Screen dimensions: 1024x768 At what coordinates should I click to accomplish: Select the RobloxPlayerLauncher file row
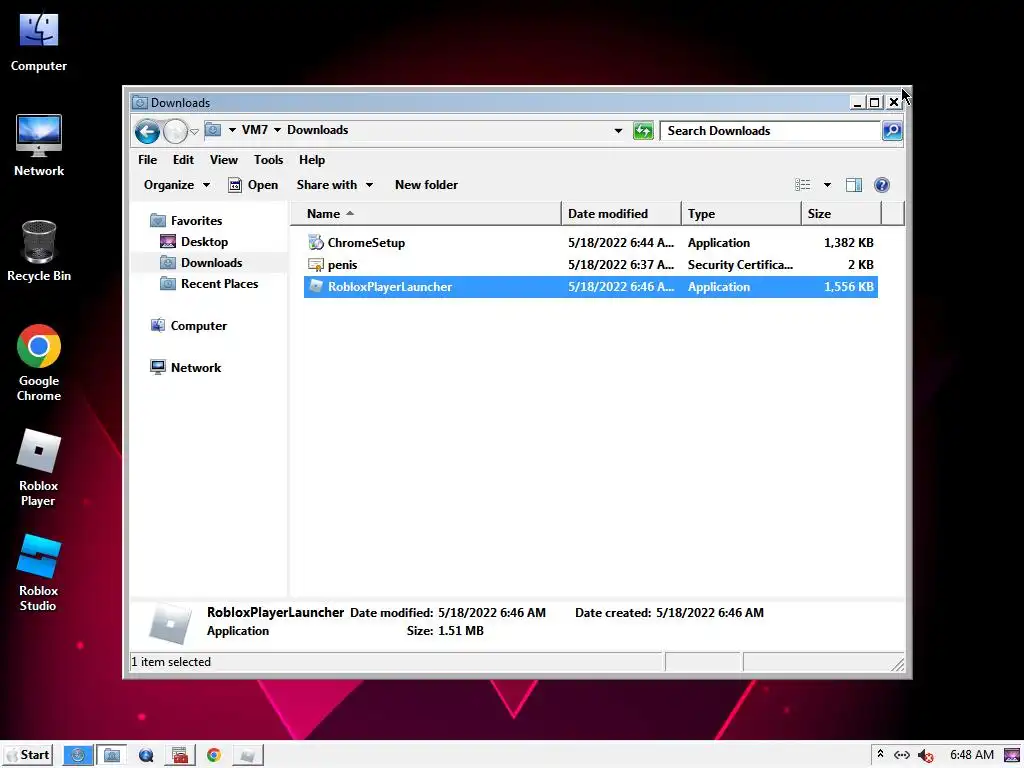(591, 287)
